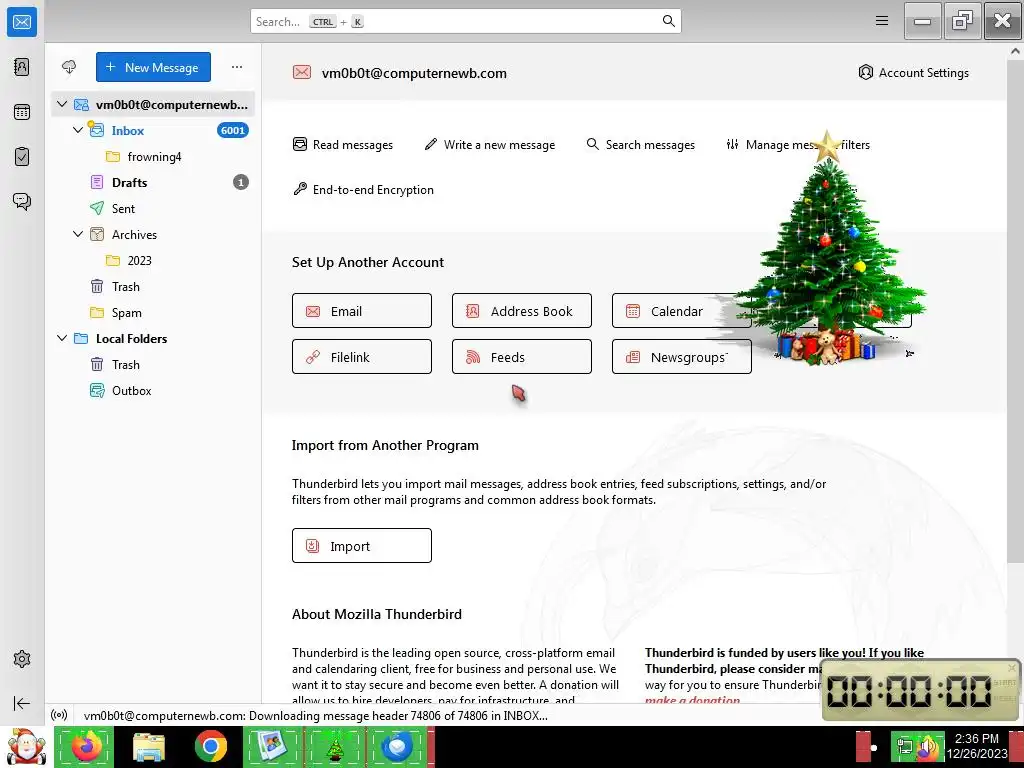Set up Filelink
Viewport: 1024px width, 768px height.
click(x=362, y=357)
